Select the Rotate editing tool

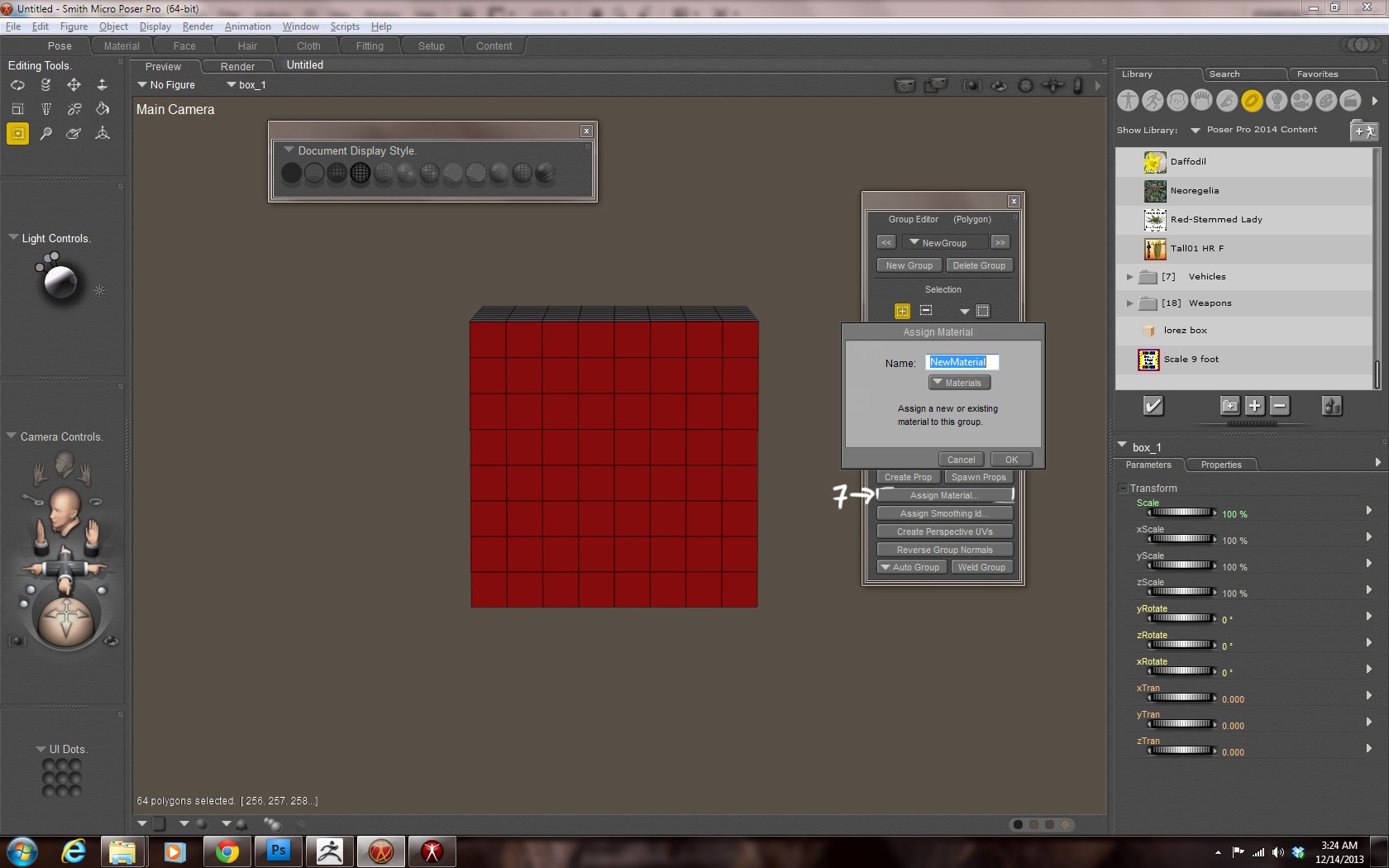(x=17, y=85)
